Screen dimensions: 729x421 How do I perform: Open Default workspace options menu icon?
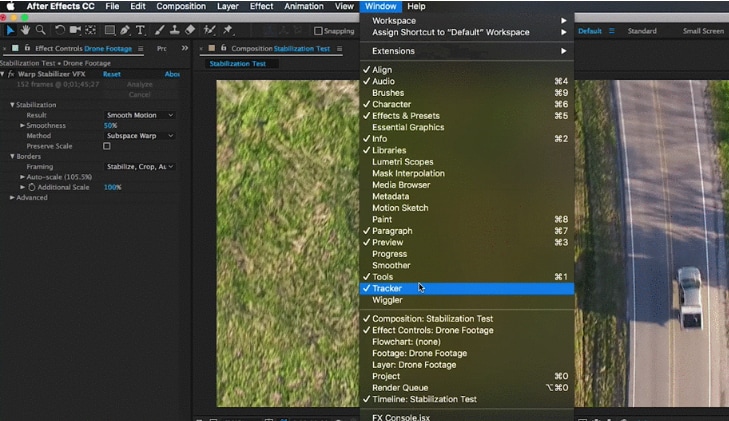[x=612, y=31]
